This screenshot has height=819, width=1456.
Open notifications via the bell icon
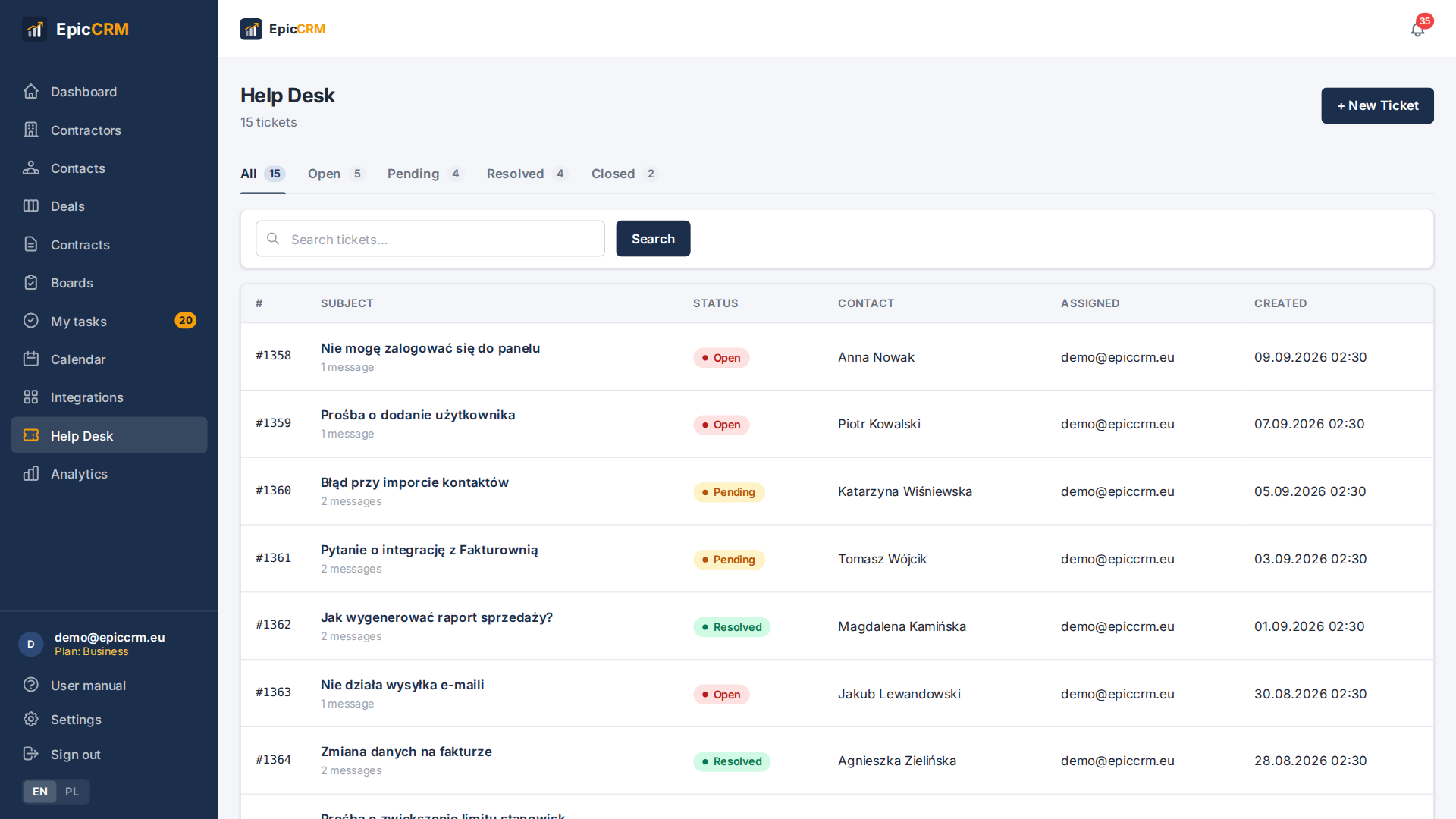1417,30
